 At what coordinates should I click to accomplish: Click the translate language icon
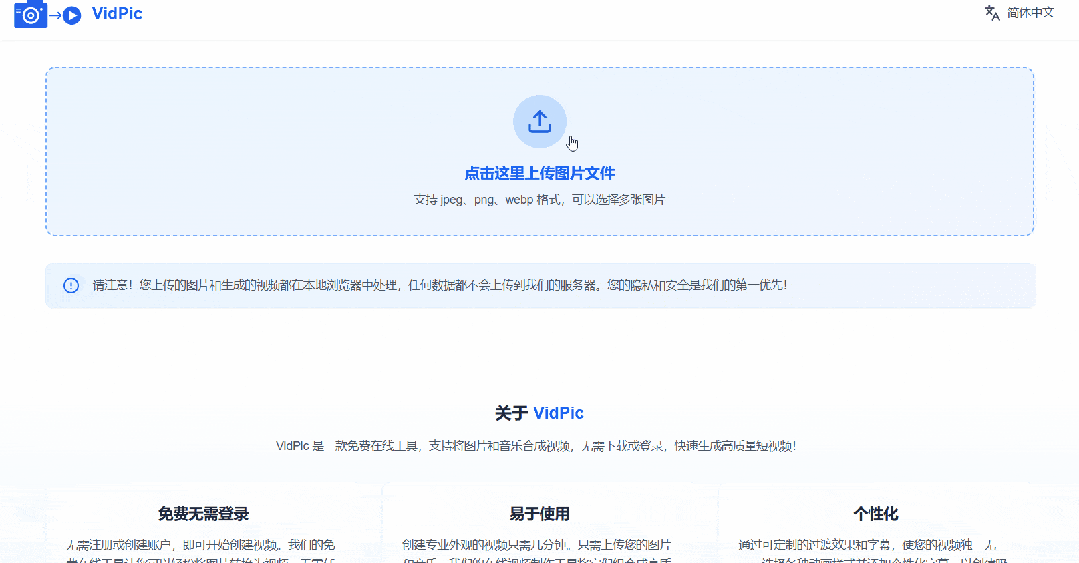[x=992, y=13]
